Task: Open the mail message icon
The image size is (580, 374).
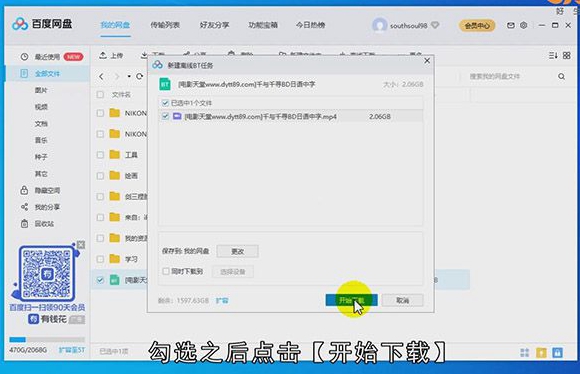Action: (x=510, y=26)
